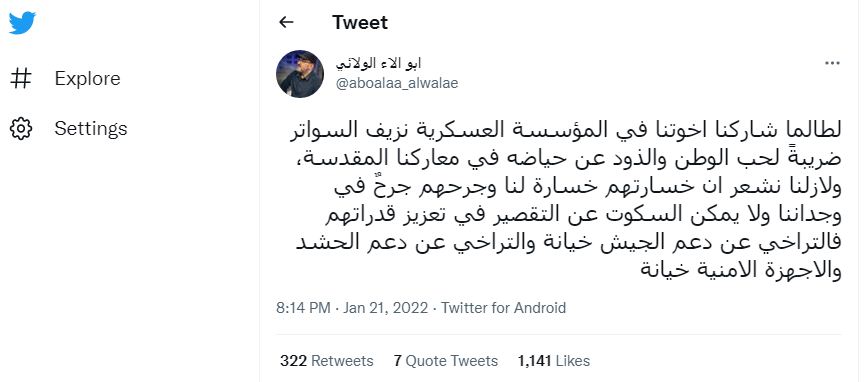View the 7 Quote Tweets list
864x382 pixels.
pos(446,361)
